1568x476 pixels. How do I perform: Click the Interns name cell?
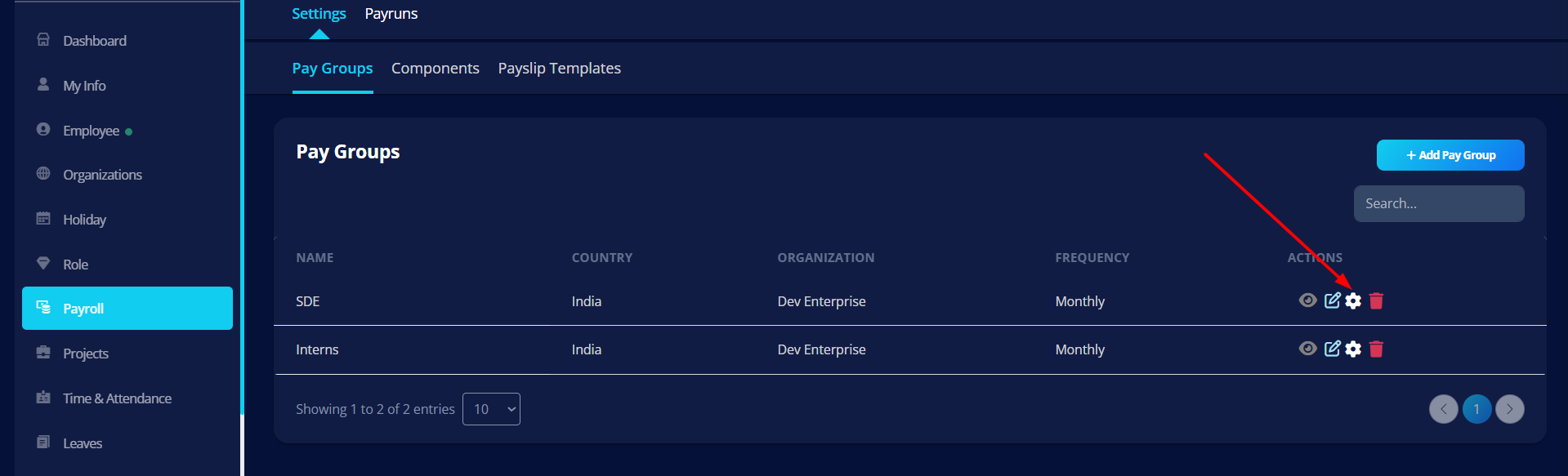click(317, 349)
